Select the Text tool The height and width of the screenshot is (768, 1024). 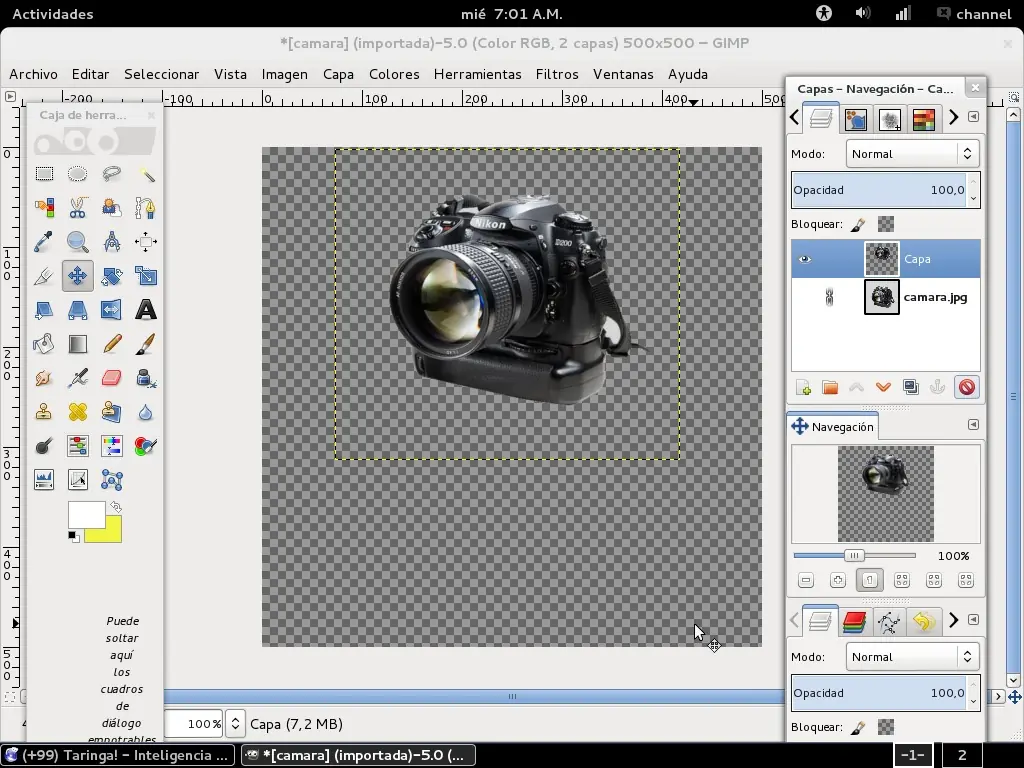pos(146,310)
